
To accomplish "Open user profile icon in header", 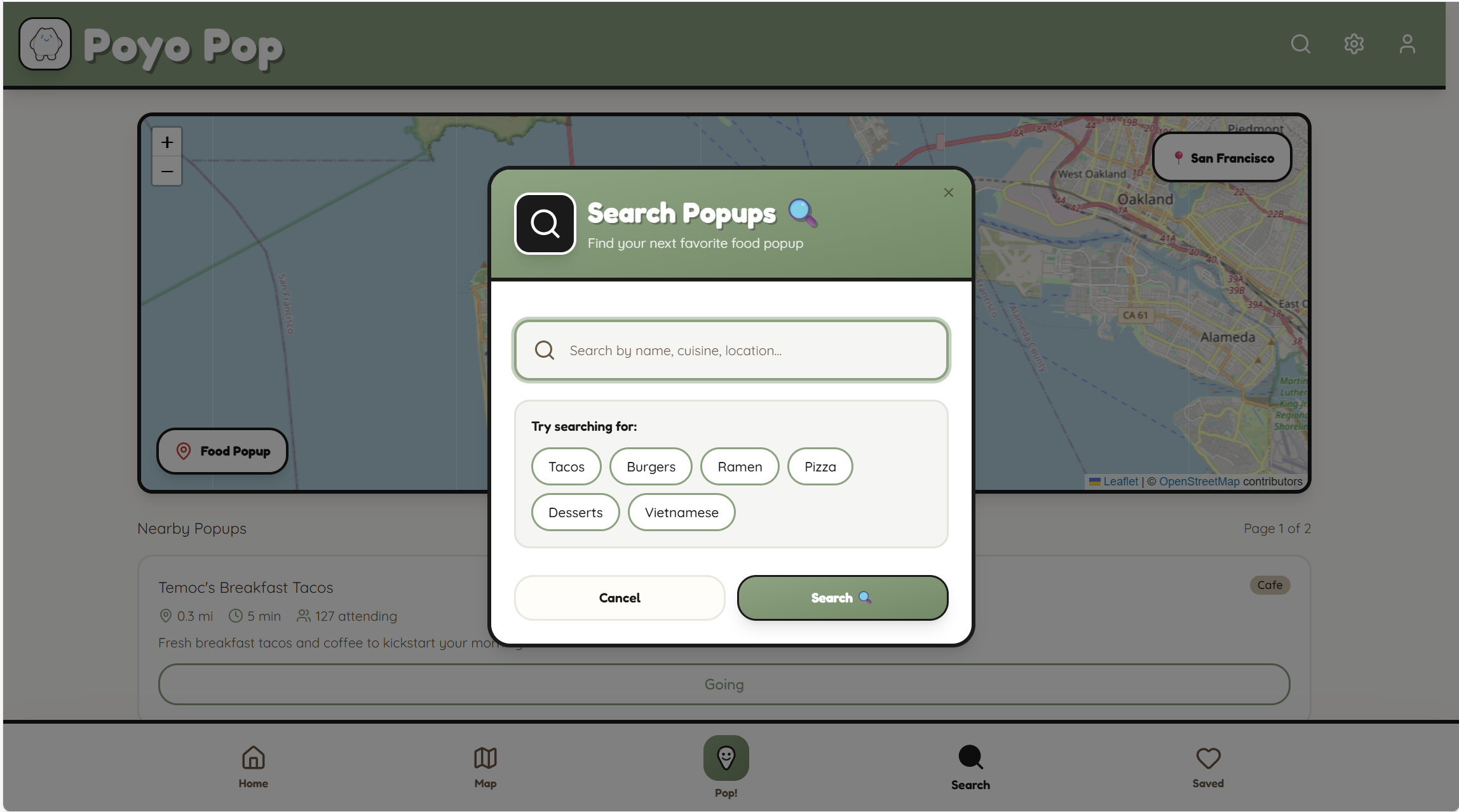I will [1407, 44].
